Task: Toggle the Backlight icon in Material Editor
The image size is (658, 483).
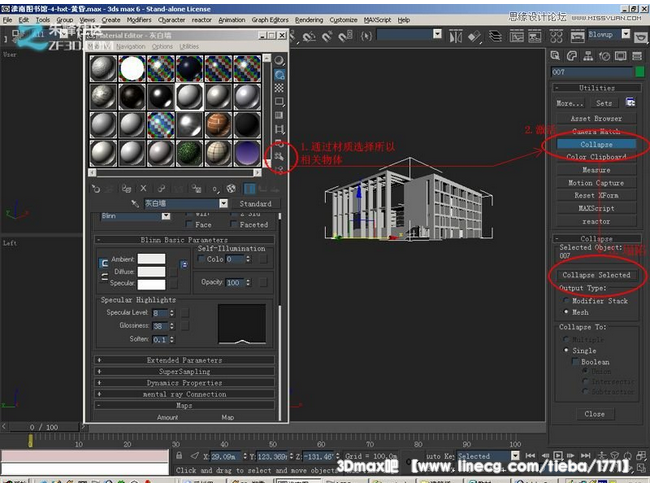Action: pos(279,75)
